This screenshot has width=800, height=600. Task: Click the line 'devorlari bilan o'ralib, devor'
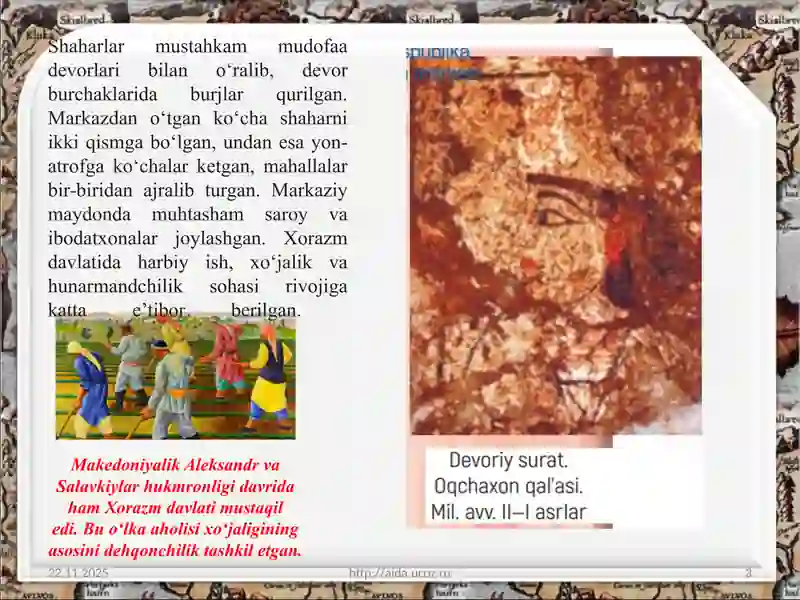point(197,70)
